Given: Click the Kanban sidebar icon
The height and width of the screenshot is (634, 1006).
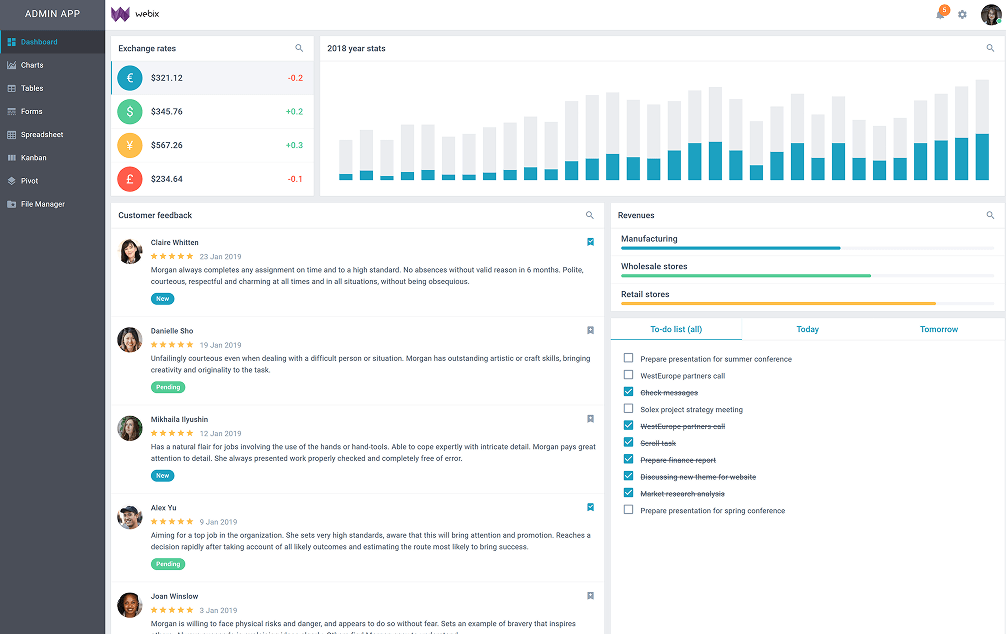Looking at the screenshot, I should pos(12,158).
